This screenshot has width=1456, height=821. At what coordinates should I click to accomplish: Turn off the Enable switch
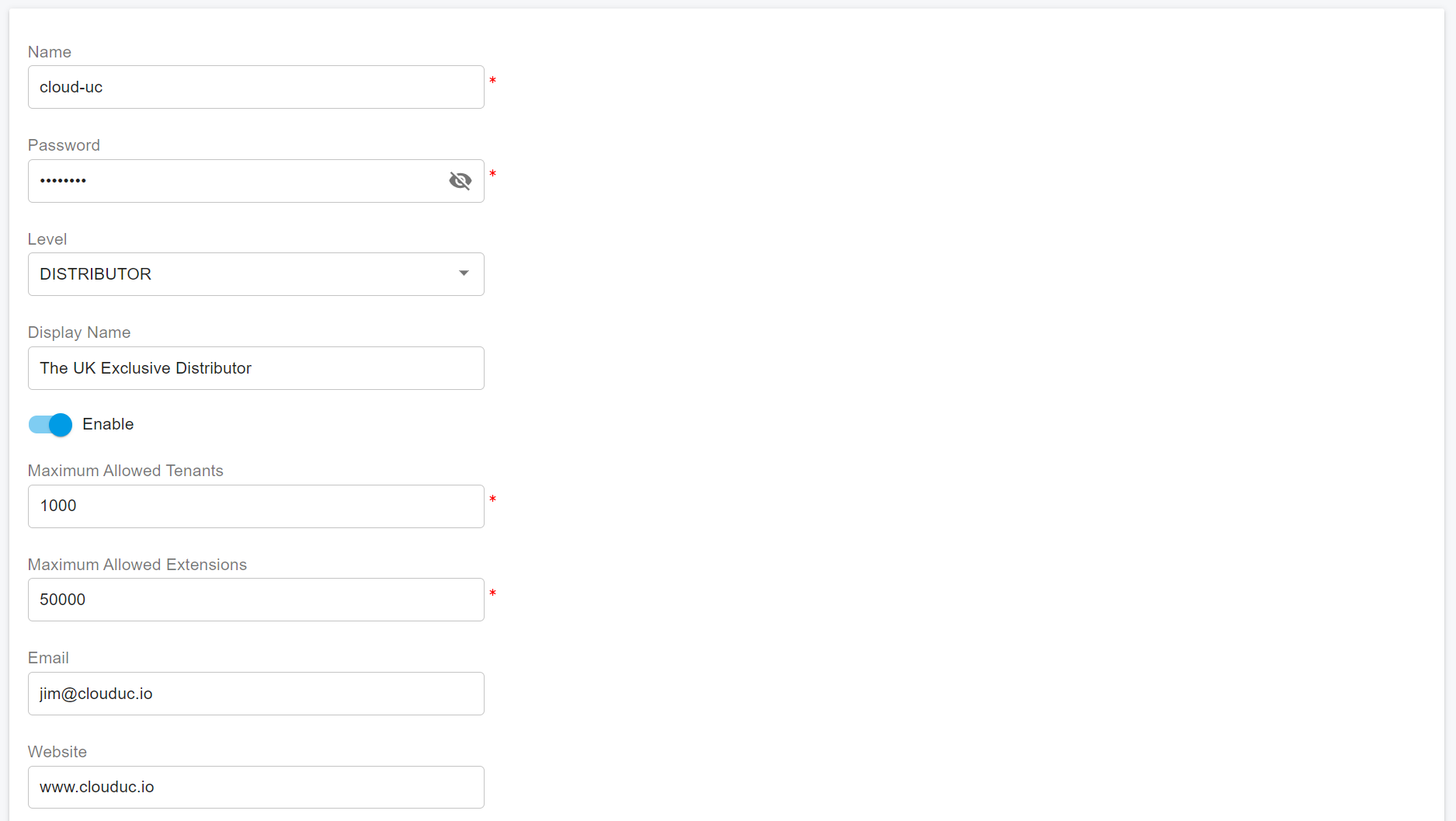(x=50, y=425)
